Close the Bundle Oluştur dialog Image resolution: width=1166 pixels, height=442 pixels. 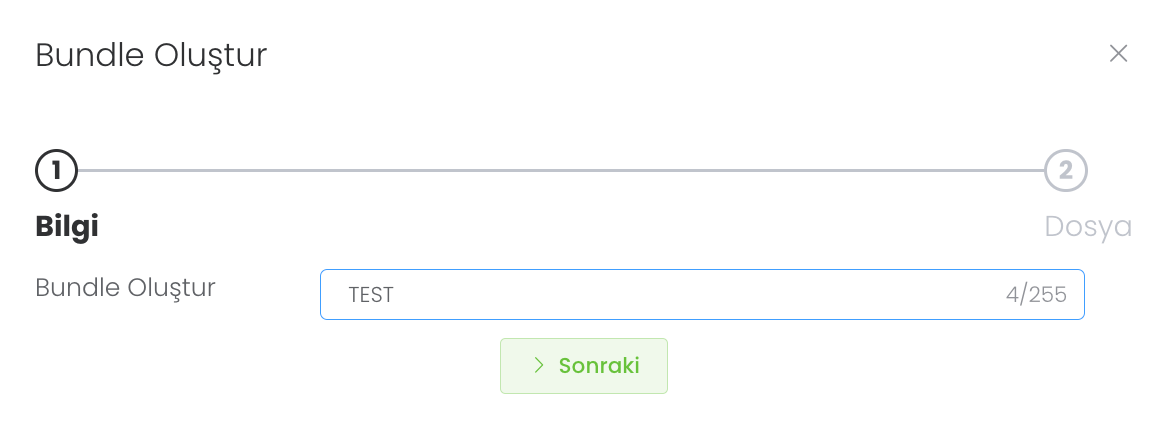tap(1118, 54)
